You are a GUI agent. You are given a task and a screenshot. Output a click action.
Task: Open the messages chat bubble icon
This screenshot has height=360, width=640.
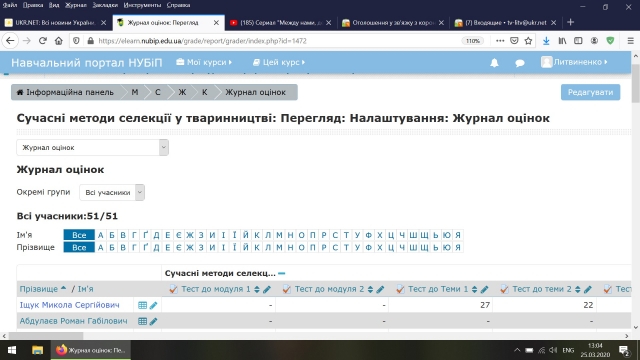(520, 63)
